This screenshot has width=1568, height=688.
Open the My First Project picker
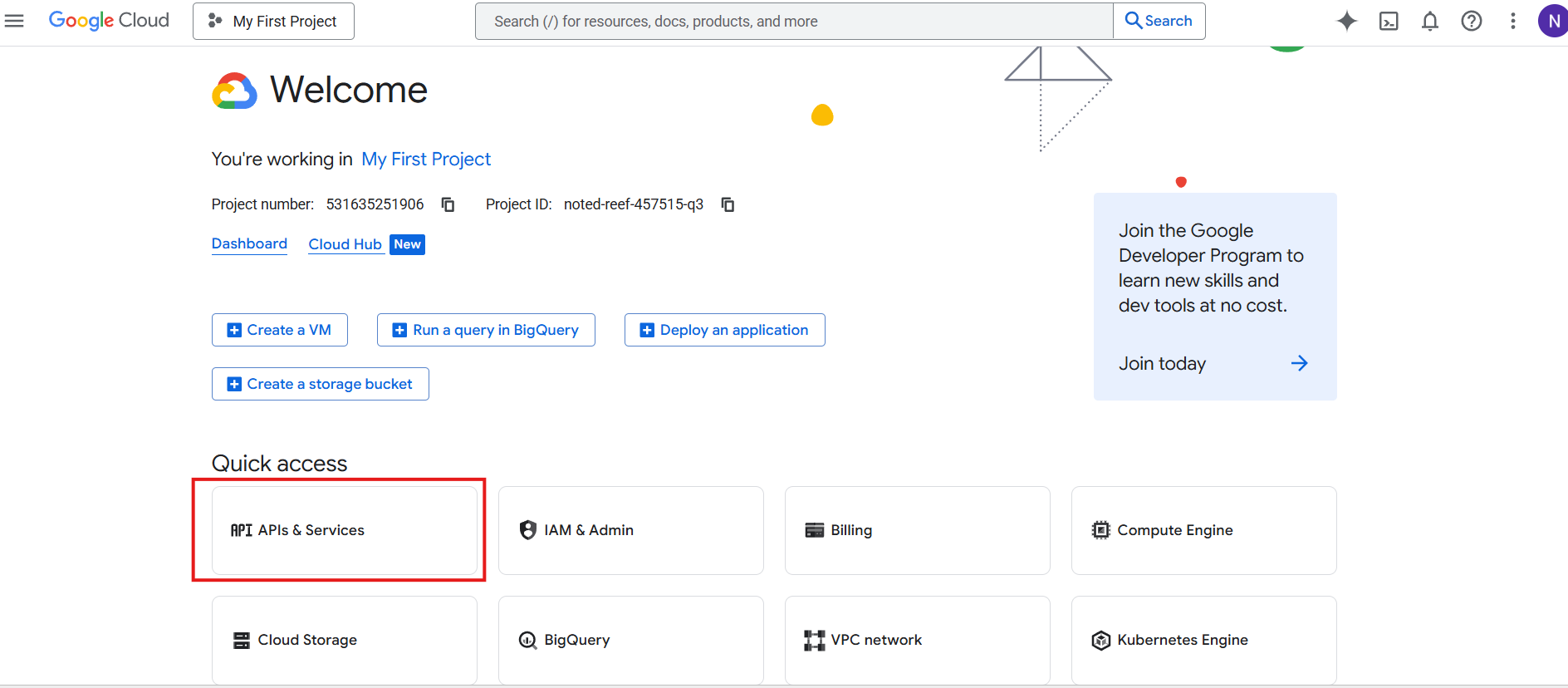pyautogui.click(x=273, y=21)
